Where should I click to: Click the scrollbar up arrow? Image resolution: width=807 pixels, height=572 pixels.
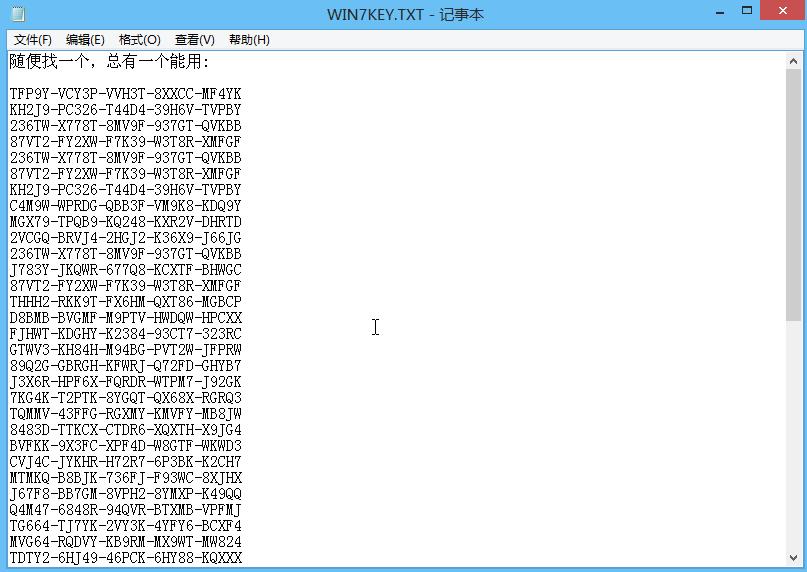click(x=794, y=61)
